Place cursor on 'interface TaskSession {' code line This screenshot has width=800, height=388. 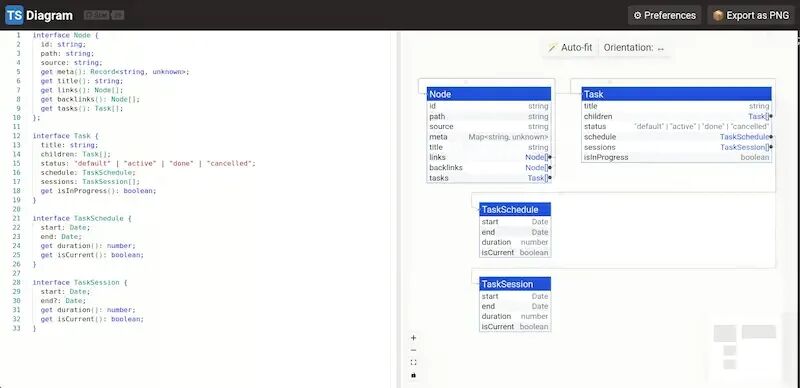point(80,282)
